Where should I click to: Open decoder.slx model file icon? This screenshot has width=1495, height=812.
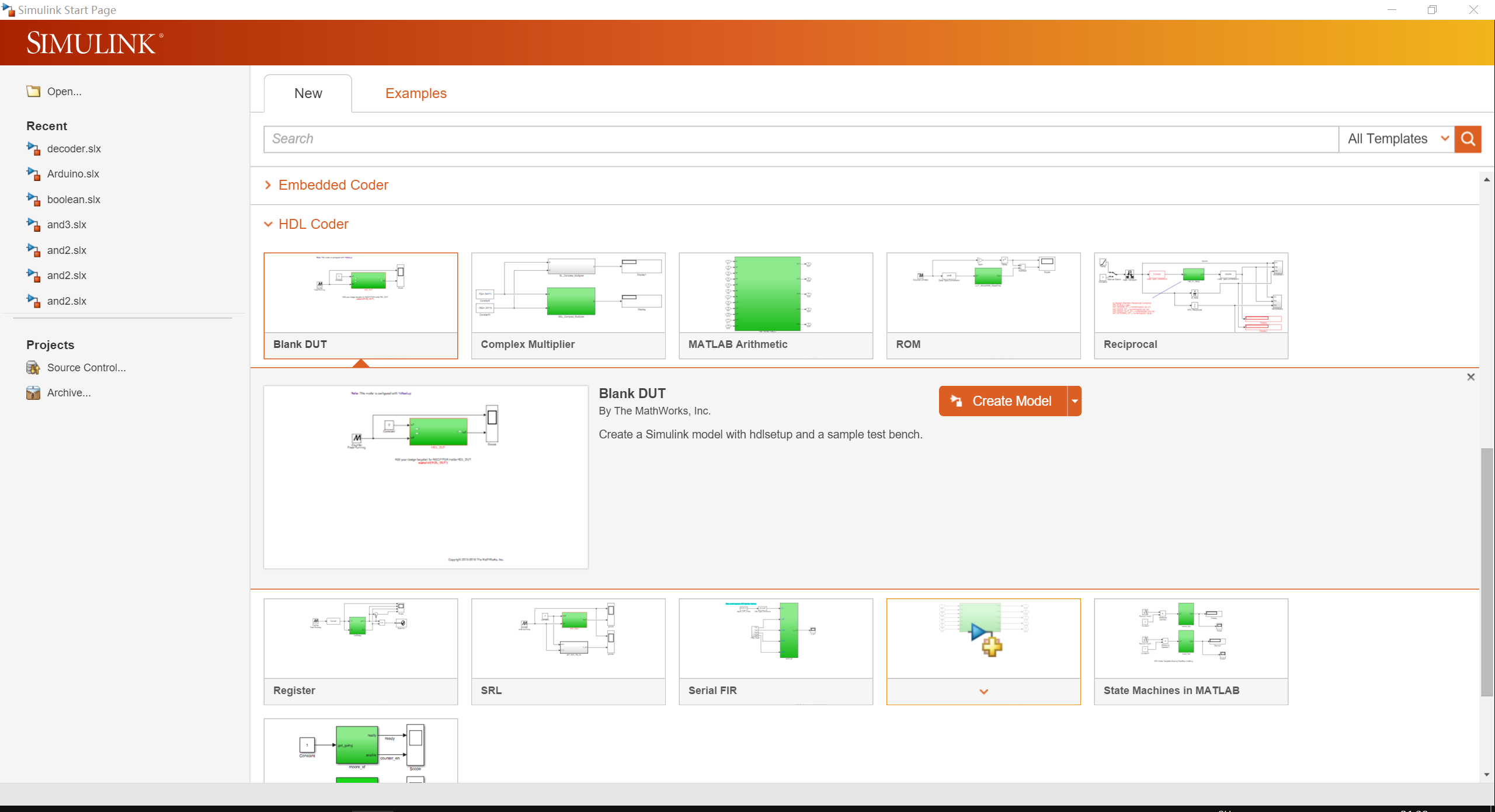point(33,149)
